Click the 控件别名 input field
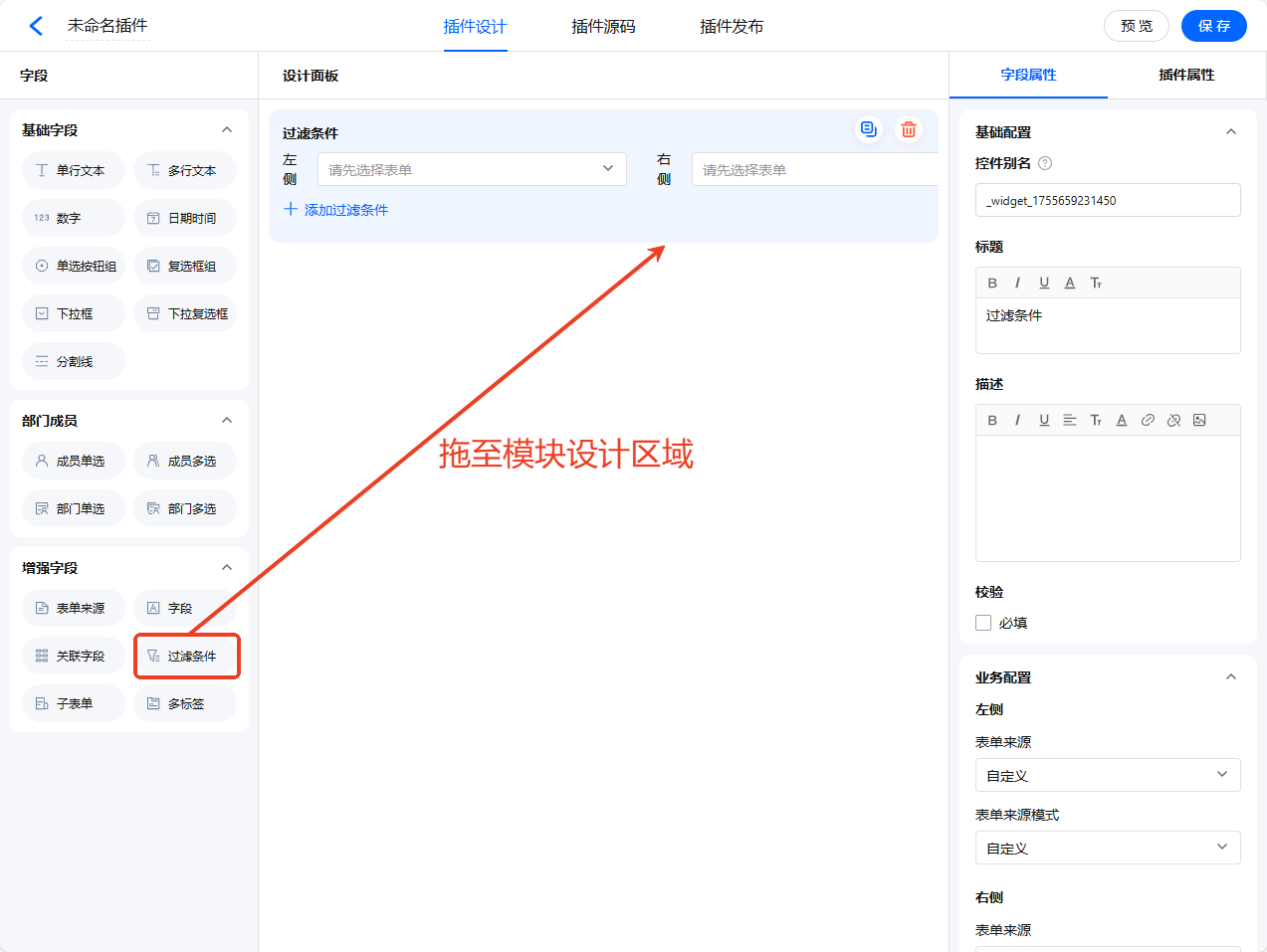This screenshot has height=952, width=1267. (x=1108, y=200)
